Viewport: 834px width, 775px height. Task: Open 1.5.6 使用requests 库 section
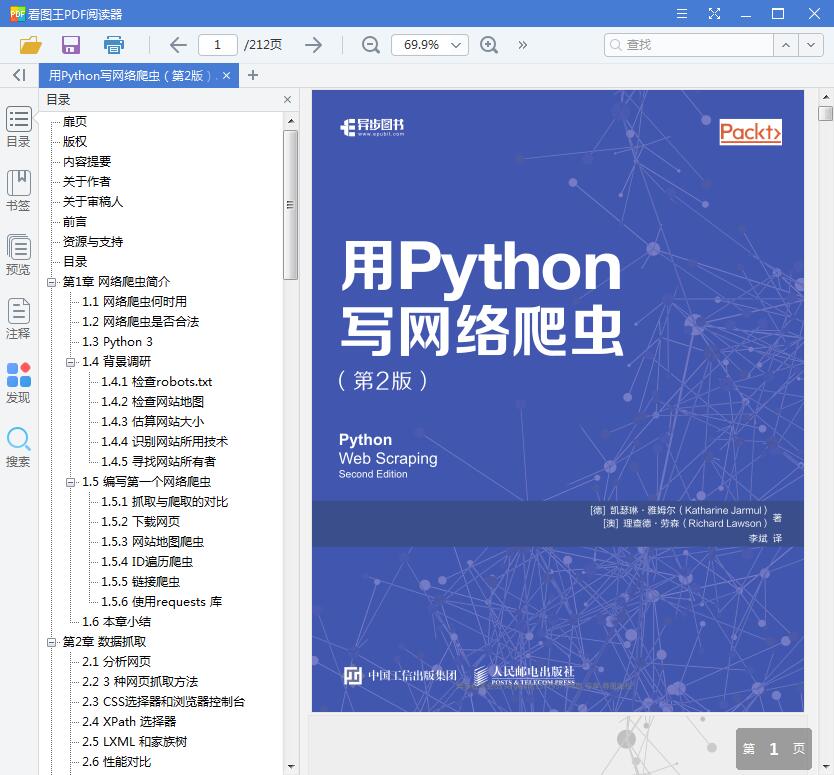click(161, 602)
